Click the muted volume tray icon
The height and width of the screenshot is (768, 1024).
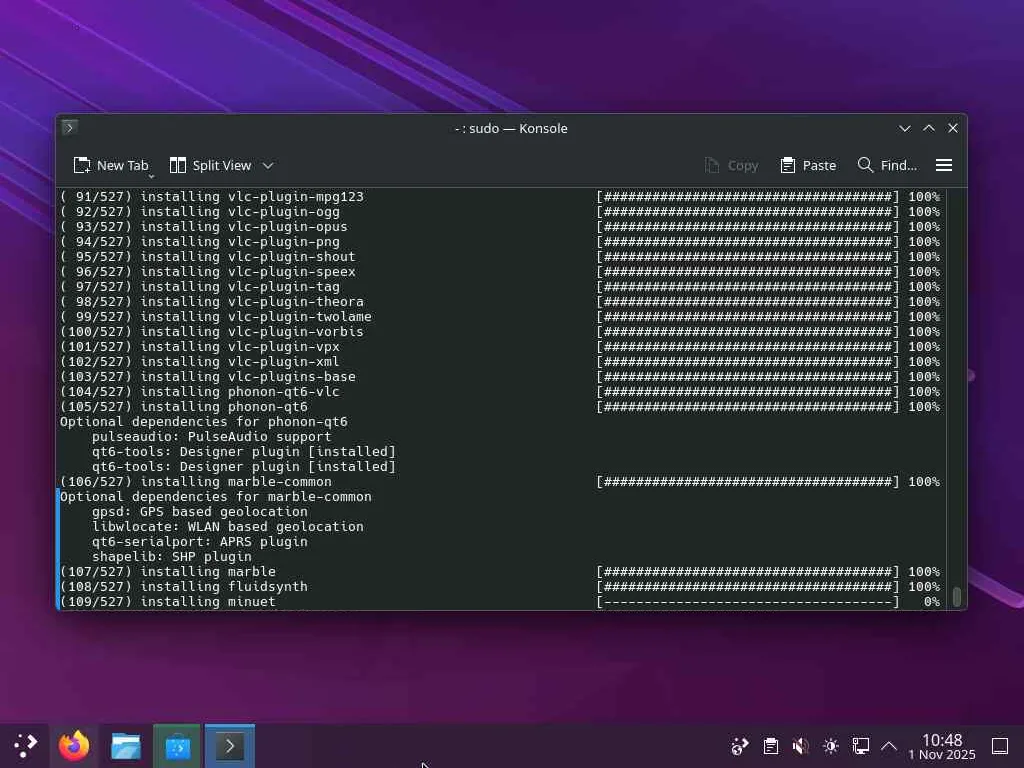pyautogui.click(x=801, y=746)
